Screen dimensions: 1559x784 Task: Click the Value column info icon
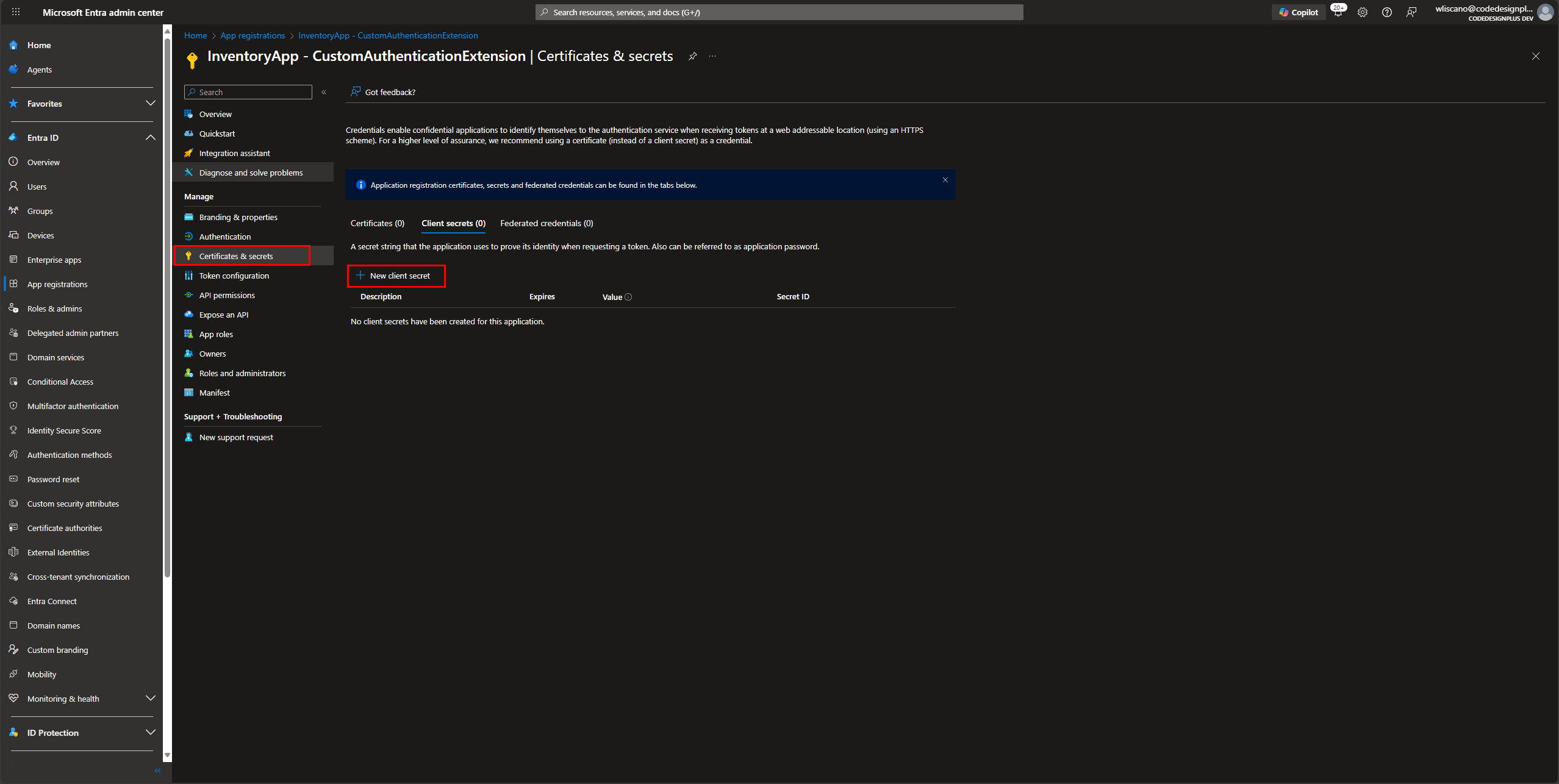point(628,297)
